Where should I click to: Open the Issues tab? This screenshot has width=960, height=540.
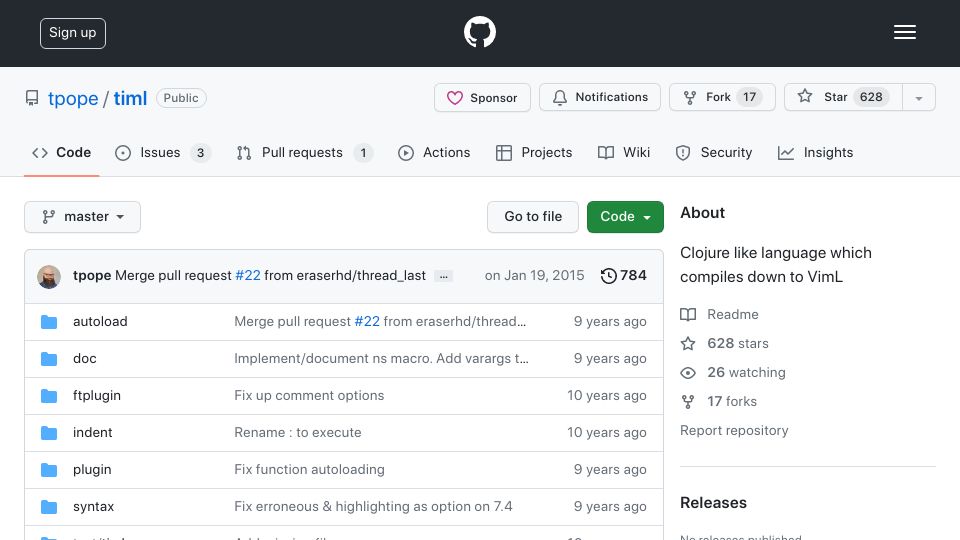pyautogui.click(x=163, y=153)
